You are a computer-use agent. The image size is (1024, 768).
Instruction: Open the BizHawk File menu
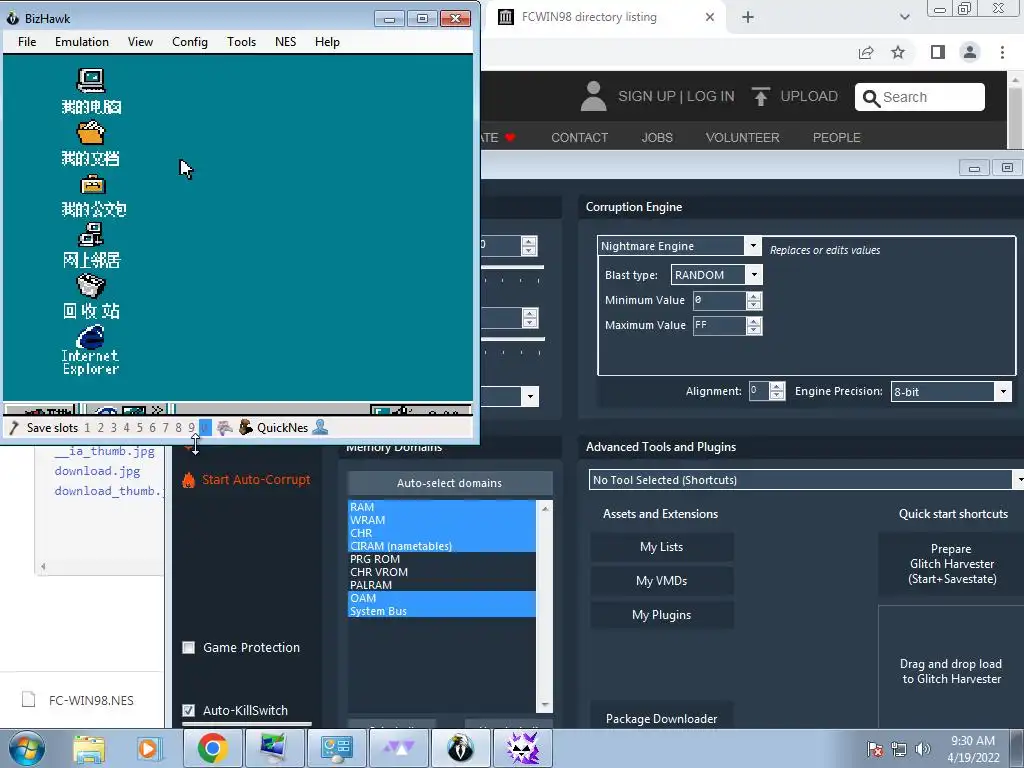click(x=27, y=42)
